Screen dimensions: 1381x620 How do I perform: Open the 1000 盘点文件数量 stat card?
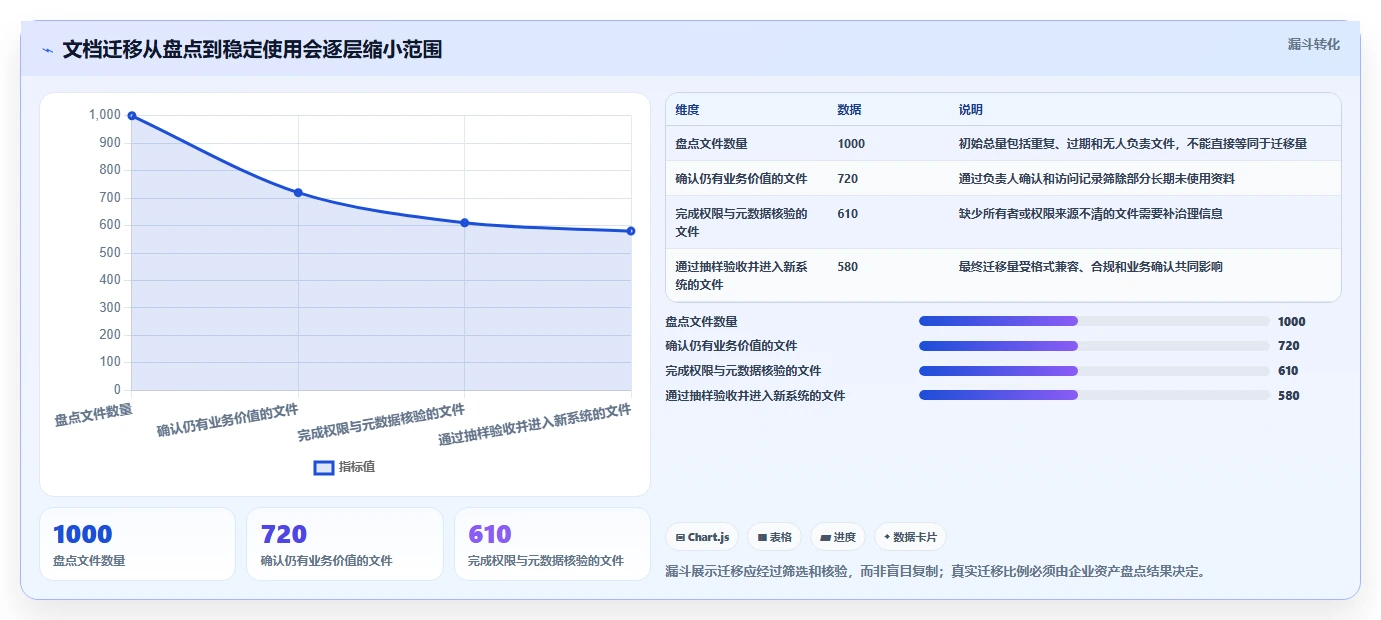click(x=137, y=544)
